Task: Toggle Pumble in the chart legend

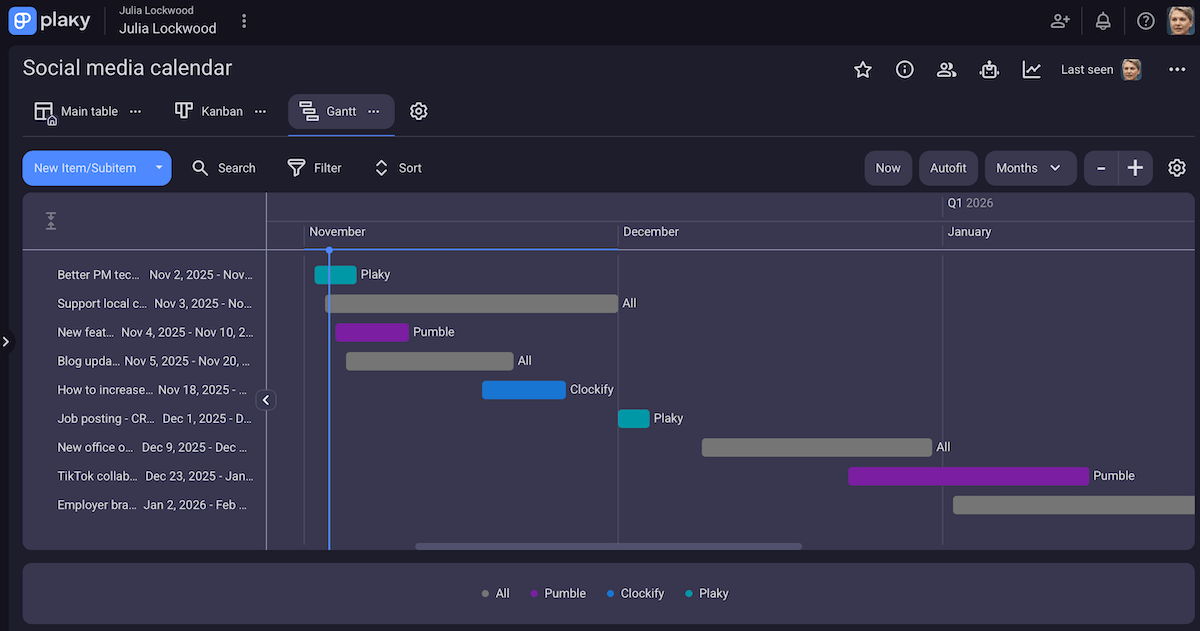Action: pyautogui.click(x=557, y=593)
